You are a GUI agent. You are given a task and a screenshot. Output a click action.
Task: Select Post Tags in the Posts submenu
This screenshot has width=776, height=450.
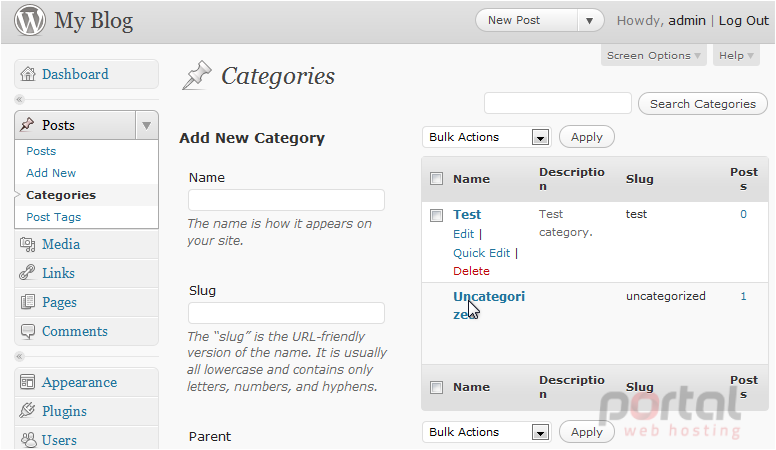click(x=53, y=217)
